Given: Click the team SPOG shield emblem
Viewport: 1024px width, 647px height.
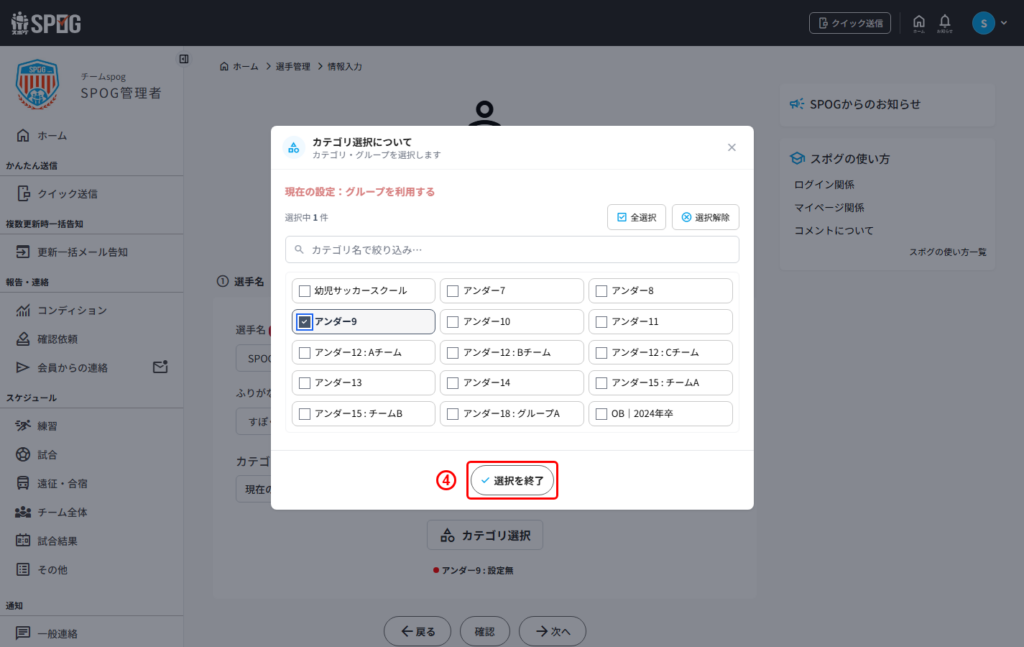Looking at the screenshot, I should (37, 84).
